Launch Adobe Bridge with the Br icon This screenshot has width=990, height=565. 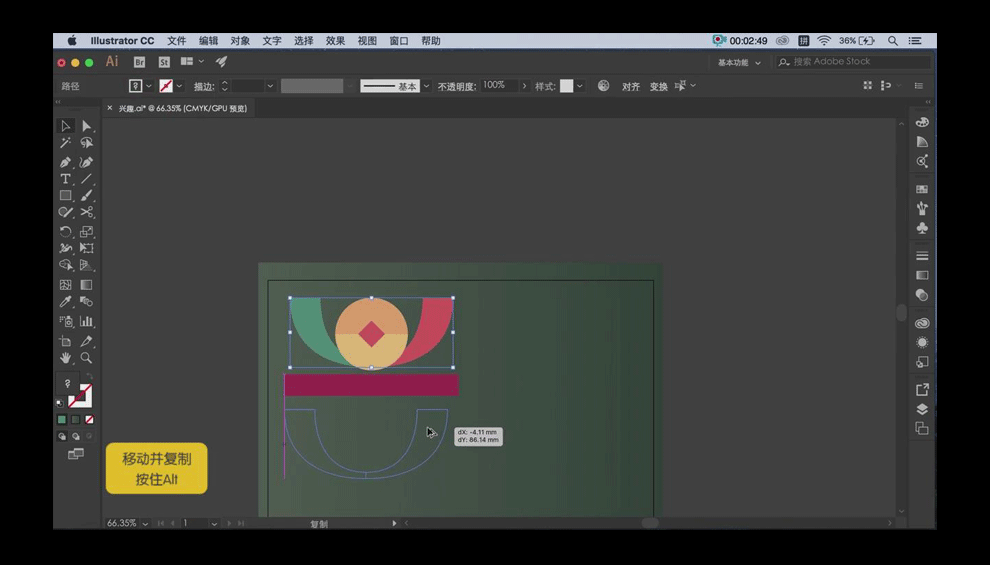pos(139,62)
